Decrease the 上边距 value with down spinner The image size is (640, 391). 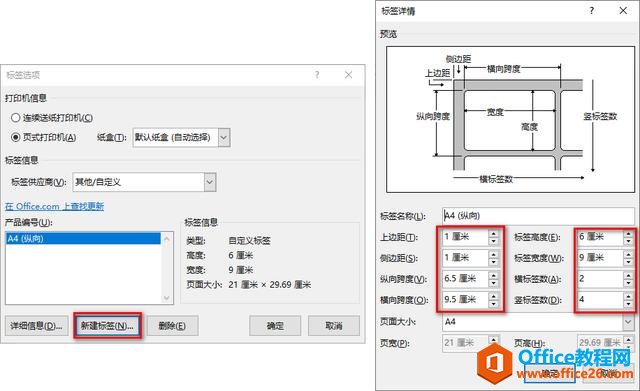[494, 241]
